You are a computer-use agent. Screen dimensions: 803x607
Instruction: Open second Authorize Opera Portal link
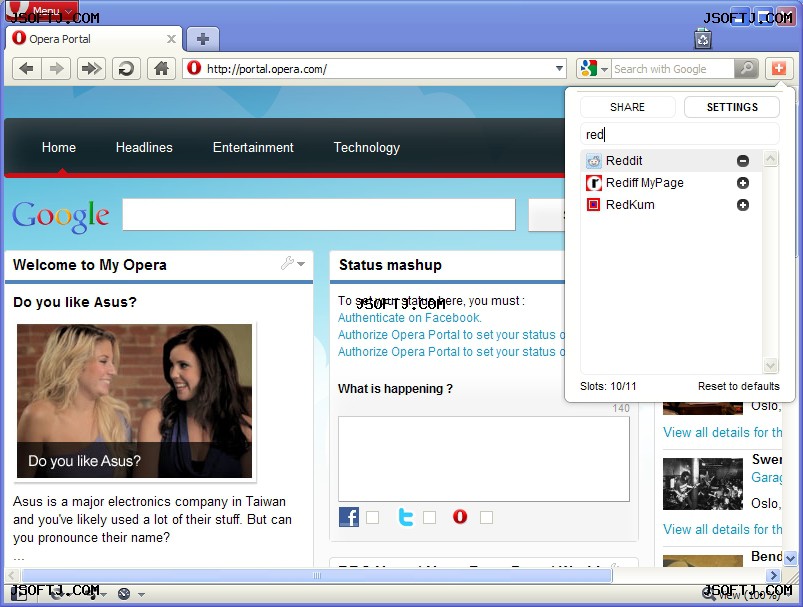(451, 351)
